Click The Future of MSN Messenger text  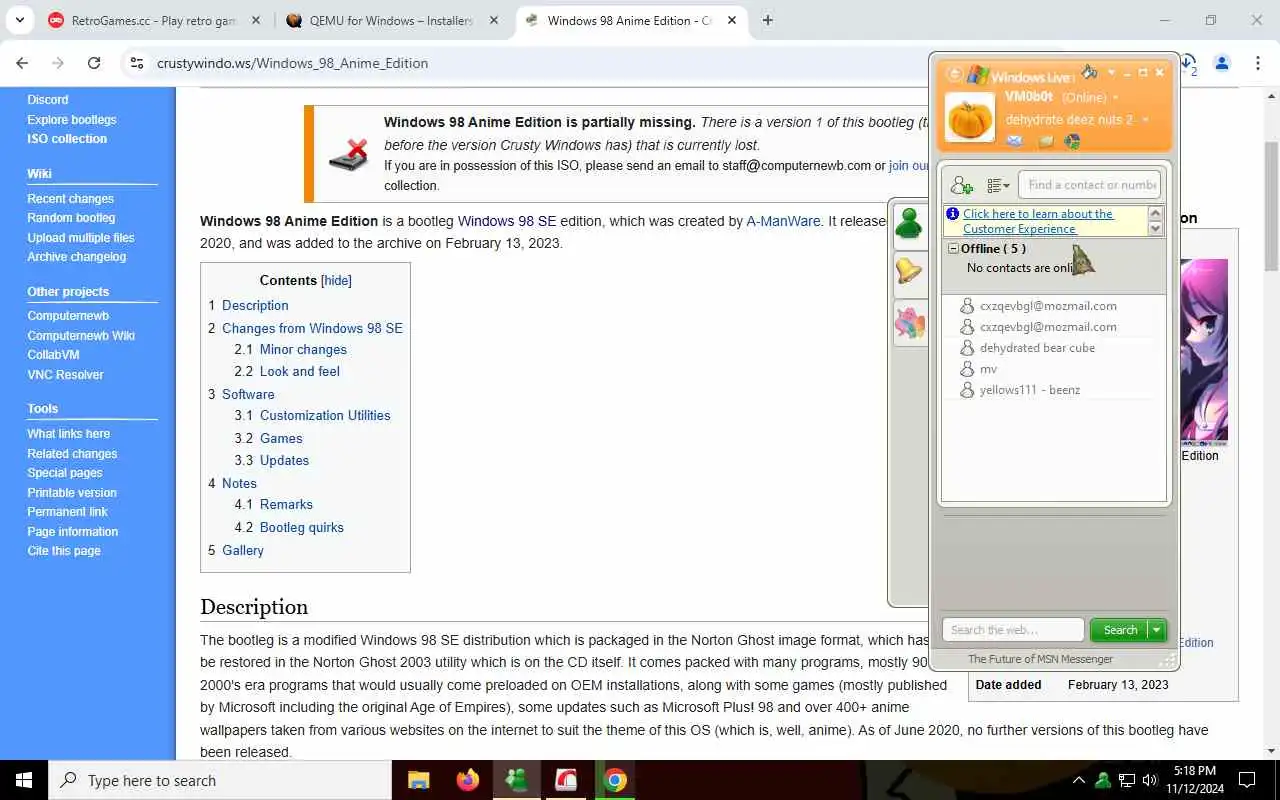pyautogui.click(x=1040, y=659)
